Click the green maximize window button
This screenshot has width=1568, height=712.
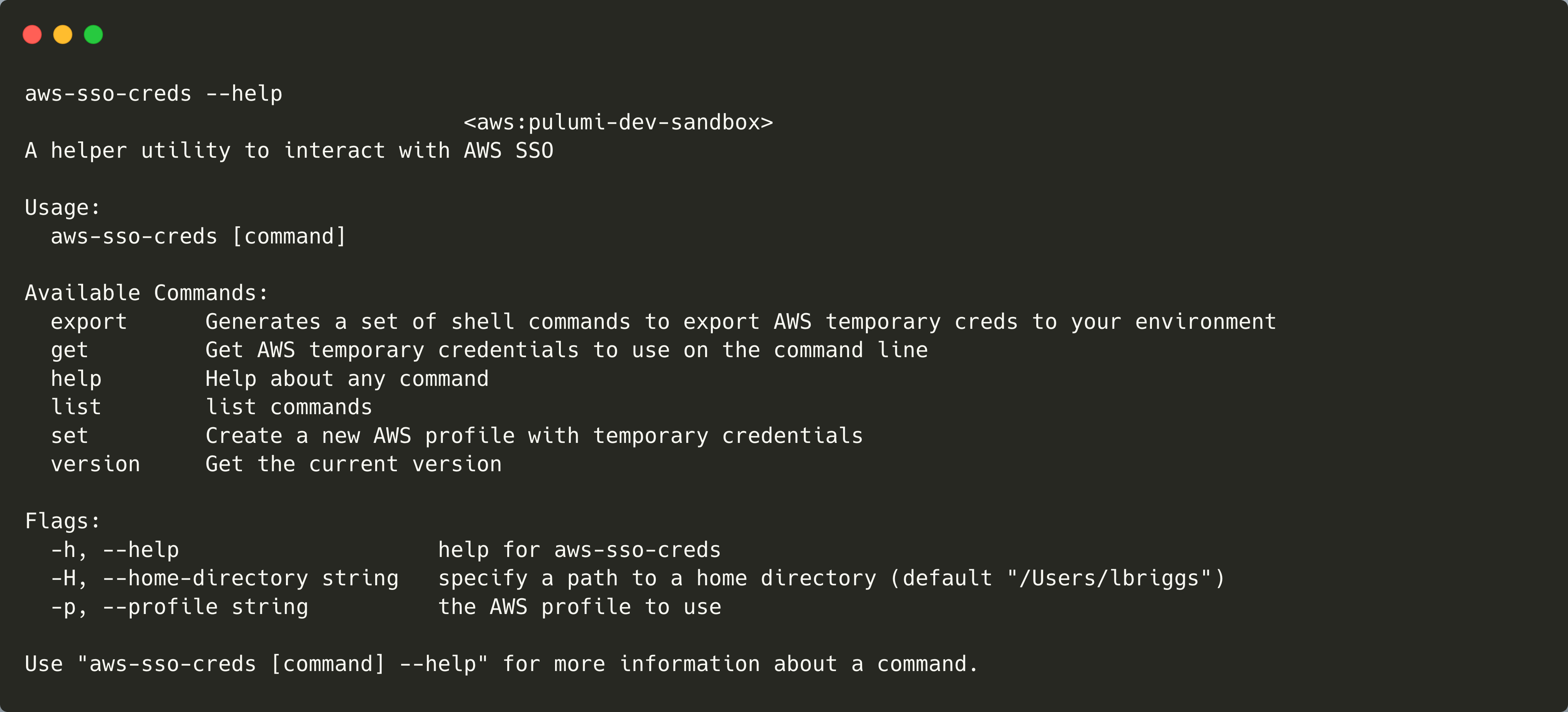pos(93,35)
